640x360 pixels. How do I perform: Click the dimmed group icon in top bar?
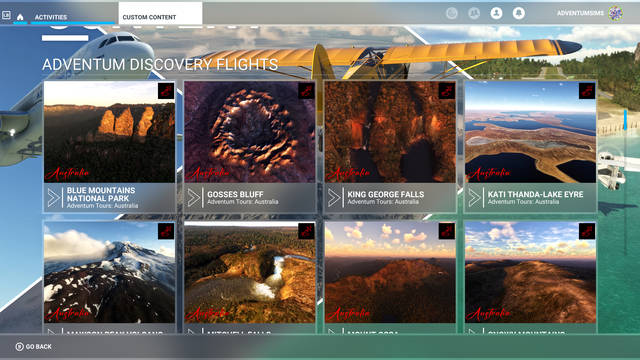pos(474,13)
